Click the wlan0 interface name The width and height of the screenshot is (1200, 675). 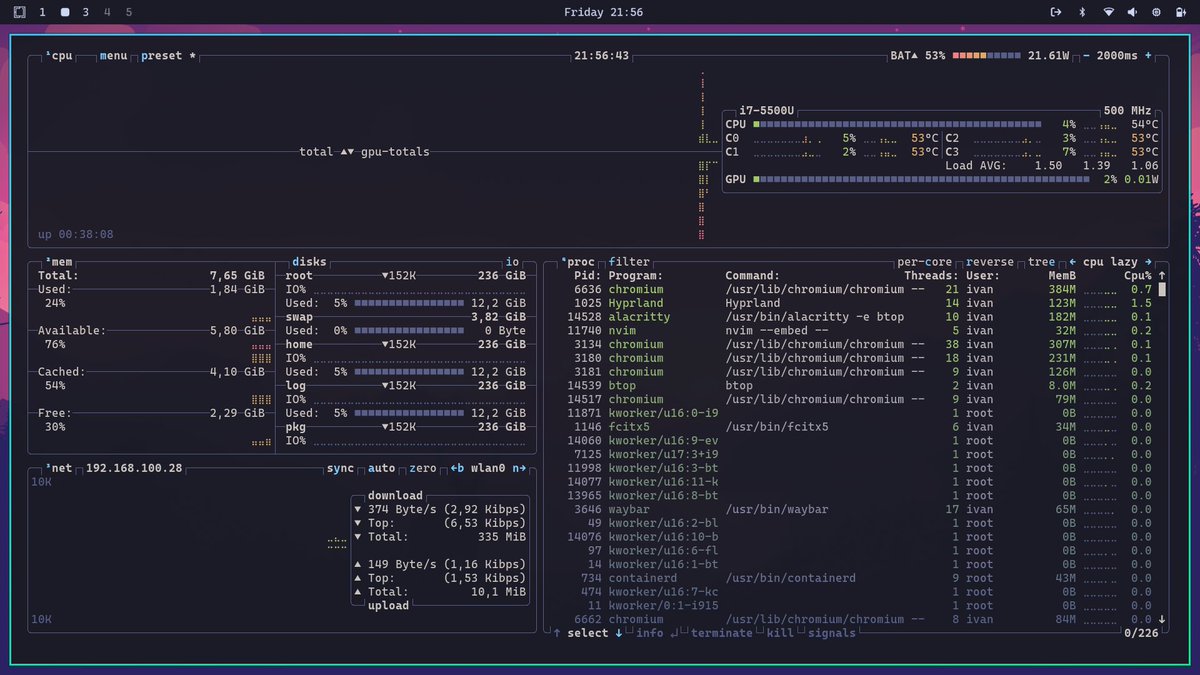pos(488,468)
